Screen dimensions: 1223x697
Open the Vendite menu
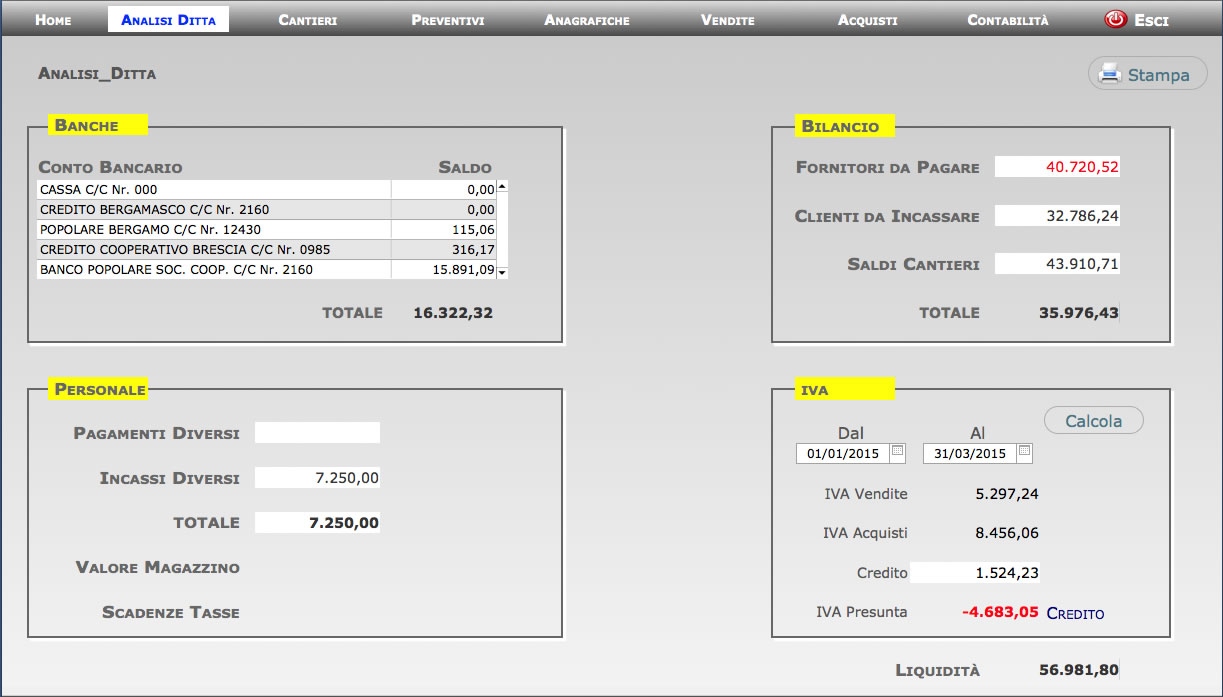[727, 20]
